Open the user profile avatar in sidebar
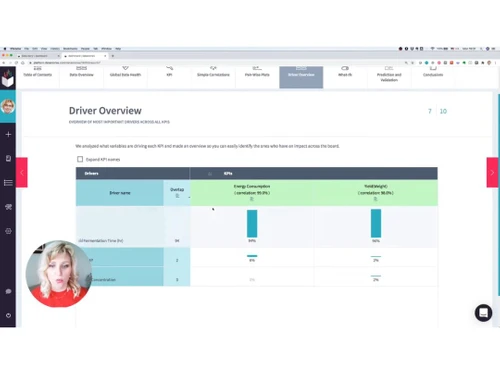 [x=8, y=106]
